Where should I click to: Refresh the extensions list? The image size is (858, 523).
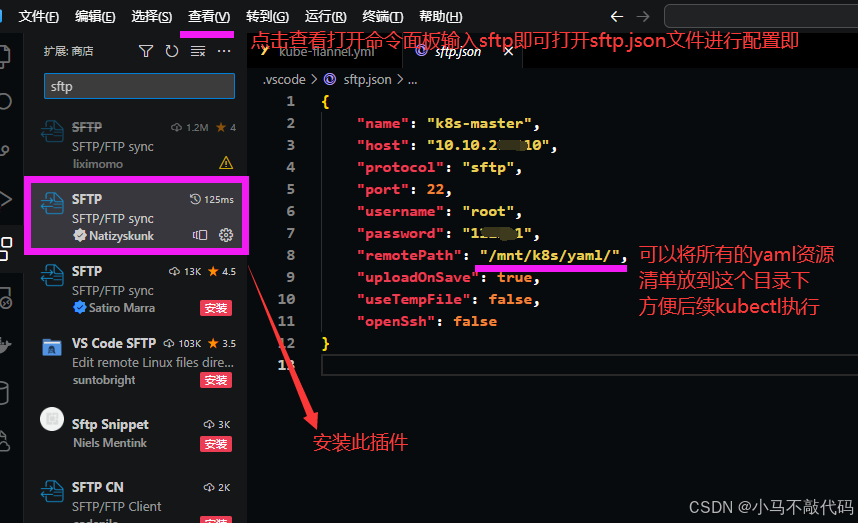click(172, 51)
